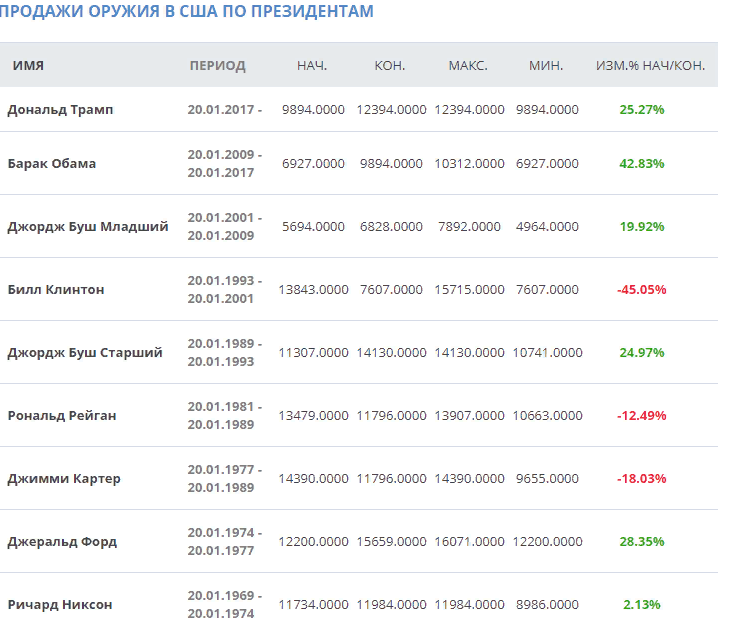The width and height of the screenshot is (730, 625).
Task: Click the -45.05% change value
Action: tap(641, 289)
